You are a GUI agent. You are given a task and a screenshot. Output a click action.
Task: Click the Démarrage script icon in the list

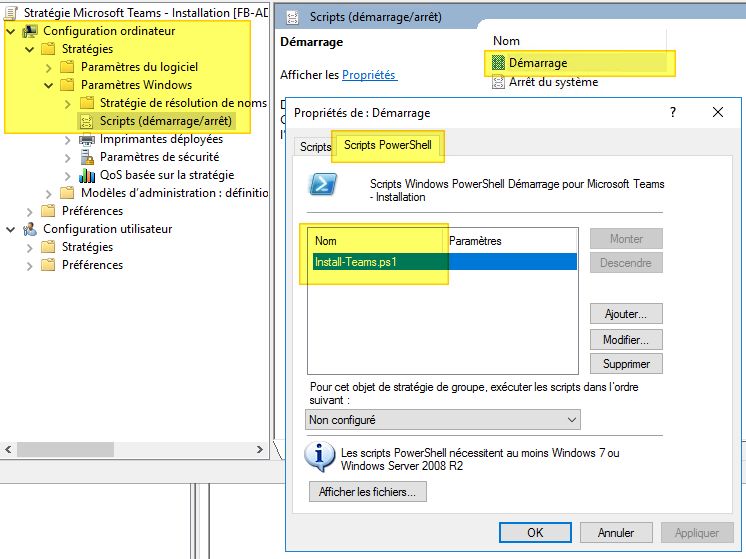click(x=498, y=63)
